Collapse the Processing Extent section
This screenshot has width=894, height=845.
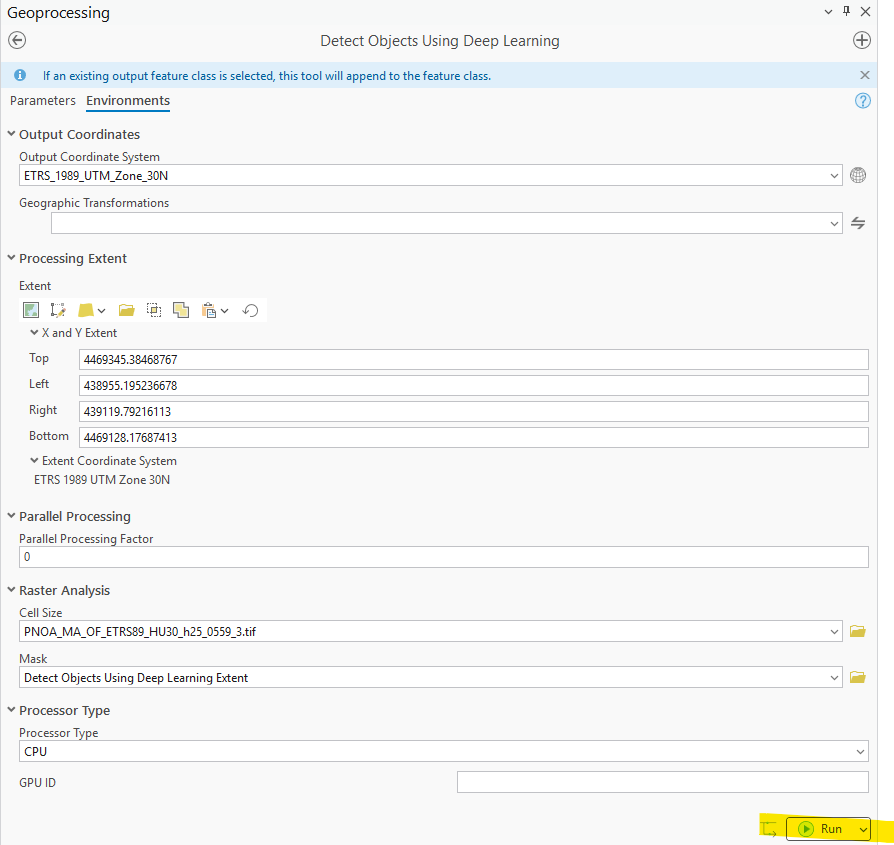tap(11, 258)
